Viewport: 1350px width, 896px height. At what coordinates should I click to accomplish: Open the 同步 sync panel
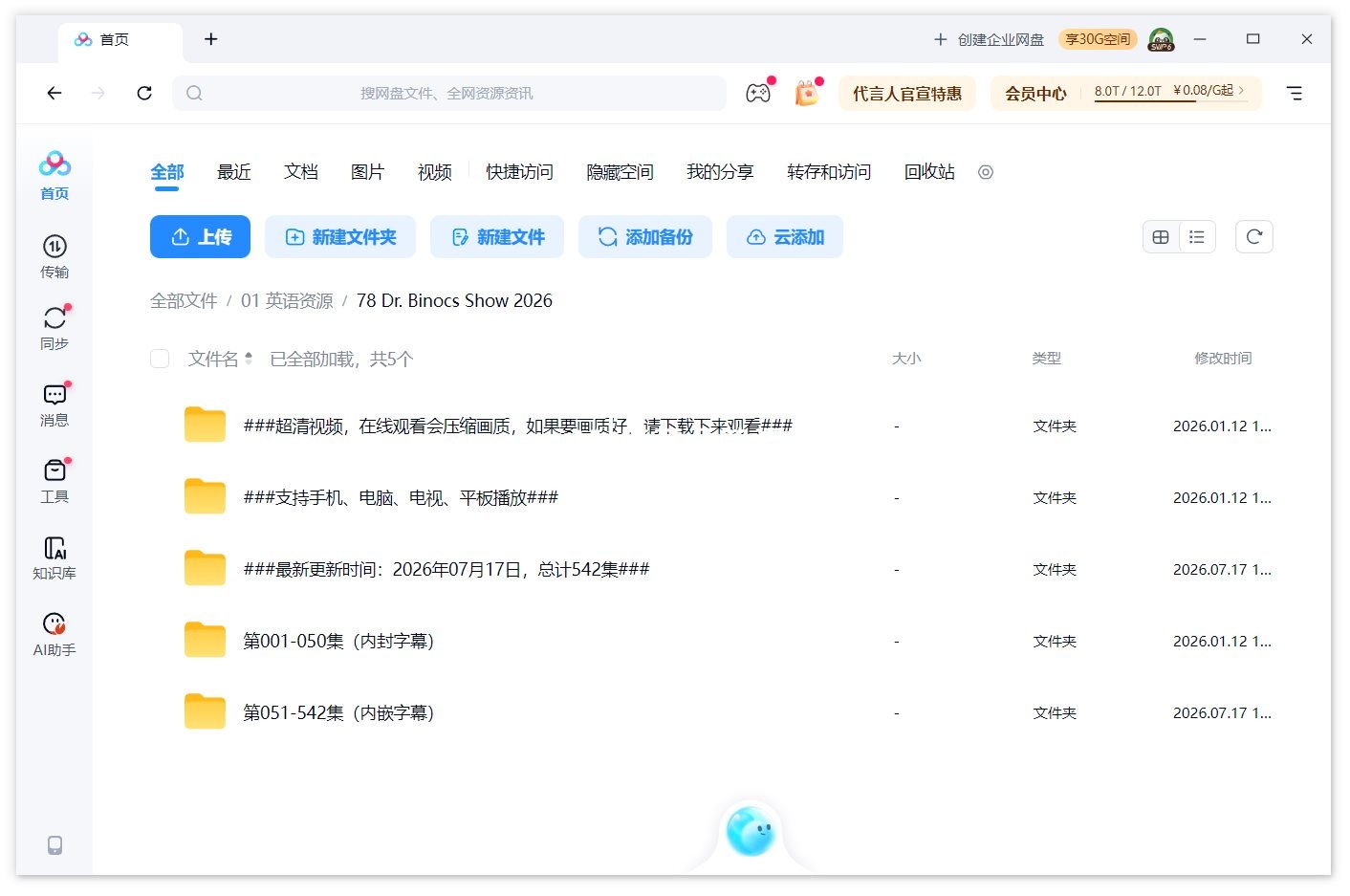point(54,328)
